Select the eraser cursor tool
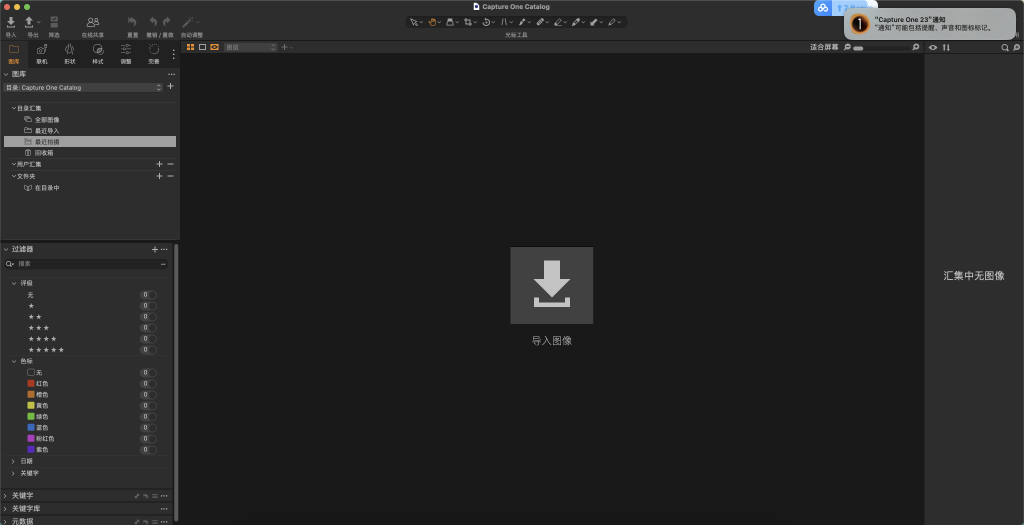1024x525 pixels. click(x=558, y=22)
